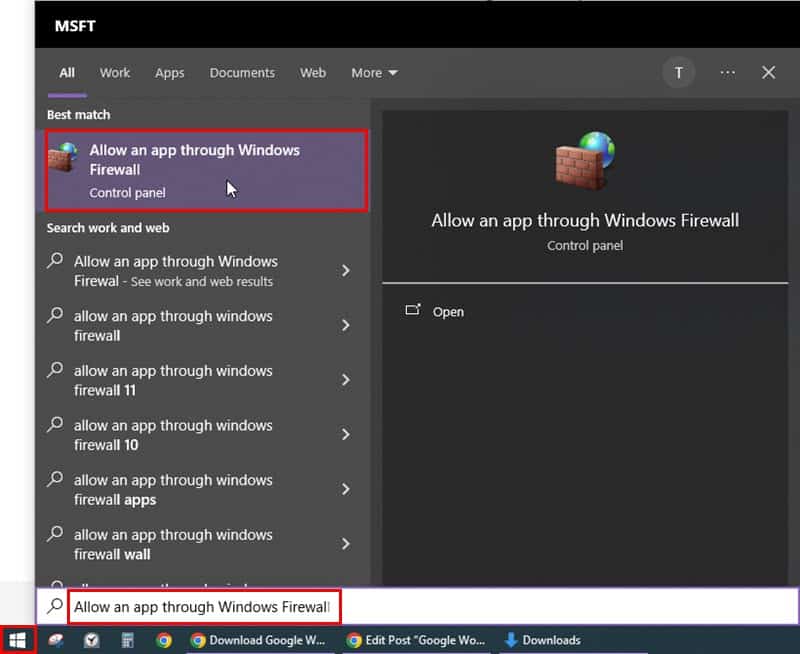Switch to the Web tab
The width and height of the screenshot is (800, 654).
point(313,73)
